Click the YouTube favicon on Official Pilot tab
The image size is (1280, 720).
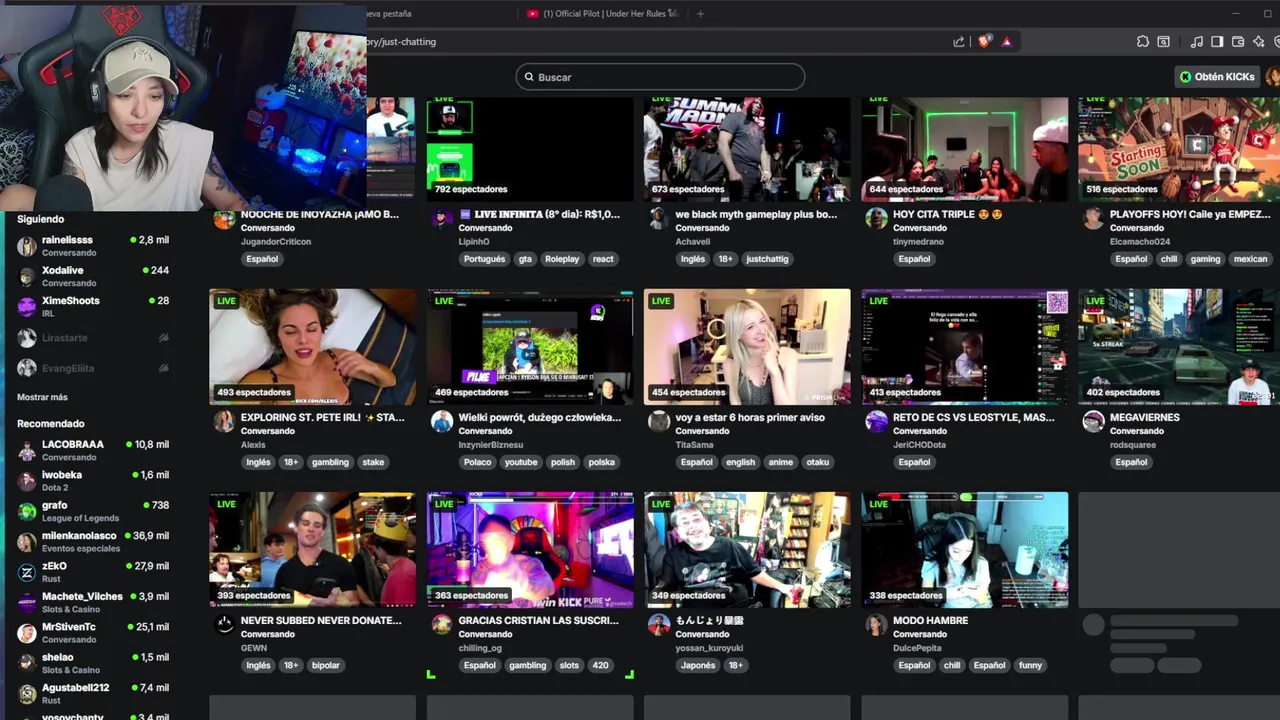(533, 14)
